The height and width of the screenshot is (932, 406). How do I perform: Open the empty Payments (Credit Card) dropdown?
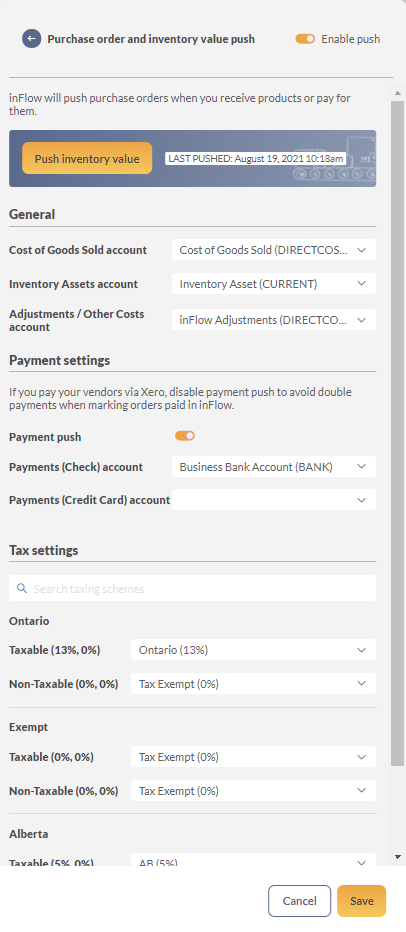(274, 500)
